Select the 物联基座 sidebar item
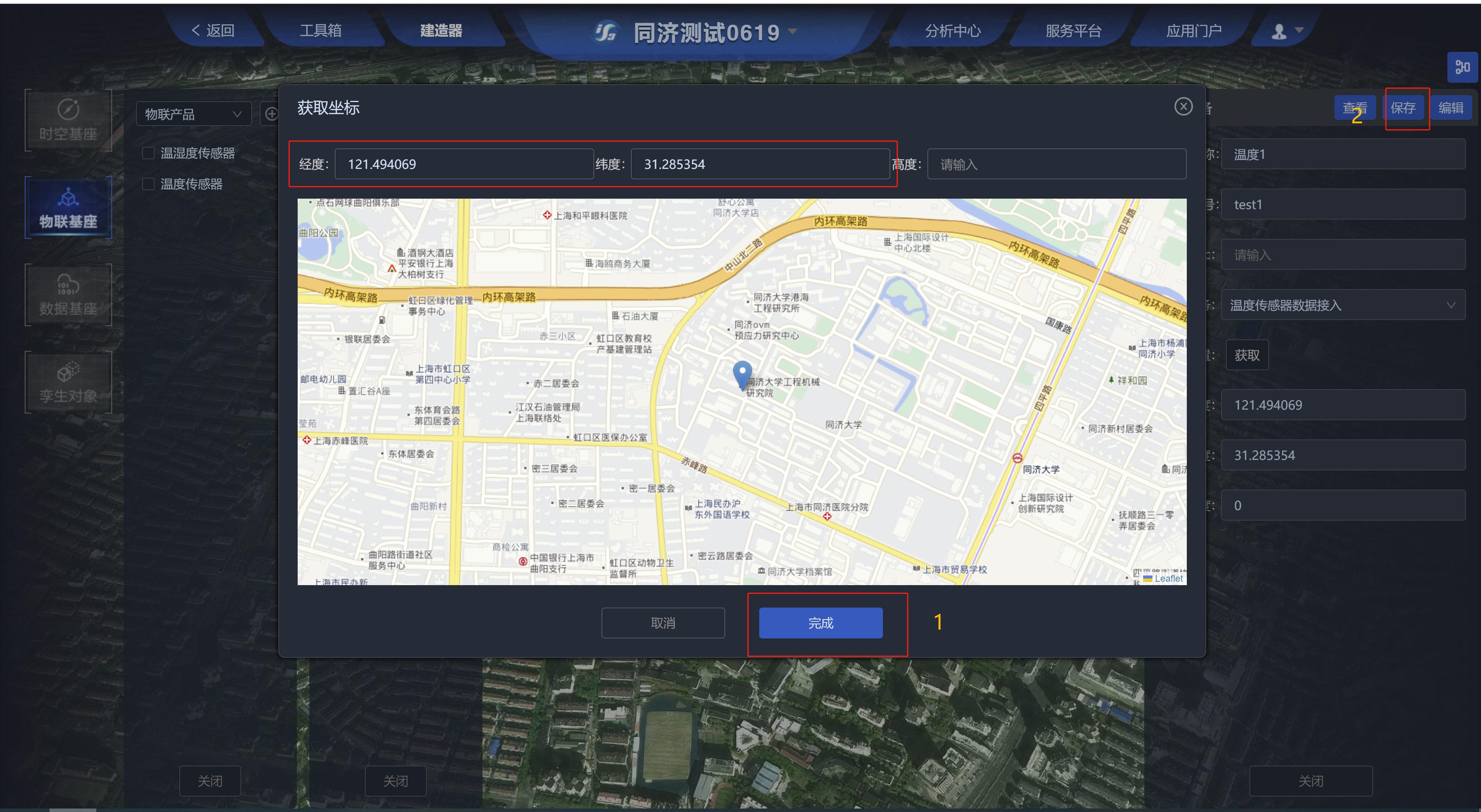1481x812 pixels. (x=68, y=208)
